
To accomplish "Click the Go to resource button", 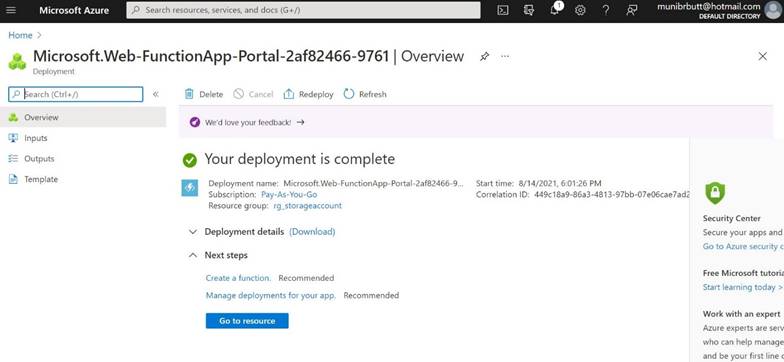I will (x=247, y=320).
